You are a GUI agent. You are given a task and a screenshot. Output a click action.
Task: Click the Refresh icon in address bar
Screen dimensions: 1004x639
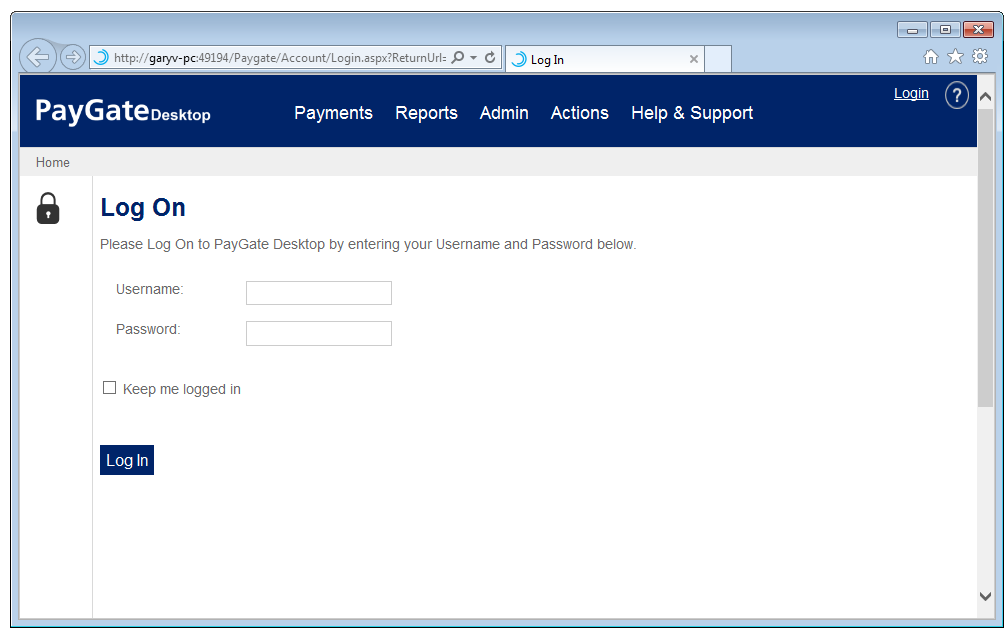point(490,58)
